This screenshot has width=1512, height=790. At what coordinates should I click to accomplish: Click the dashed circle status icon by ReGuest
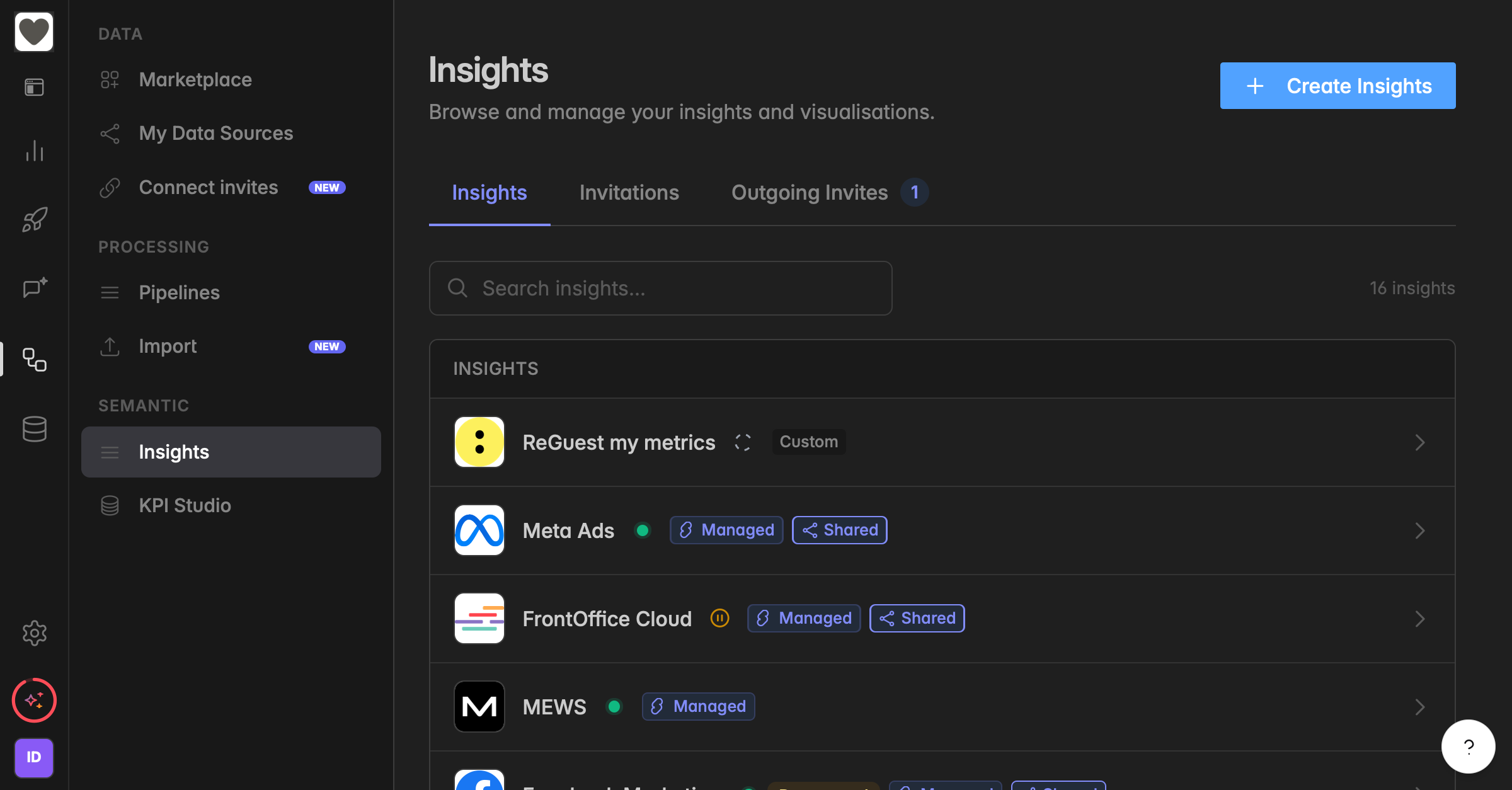743,442
